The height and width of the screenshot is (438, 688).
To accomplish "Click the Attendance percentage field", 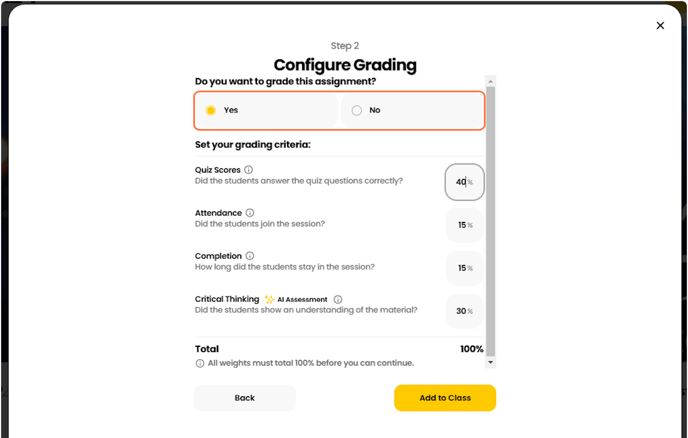I will click(x=464, y=225).
